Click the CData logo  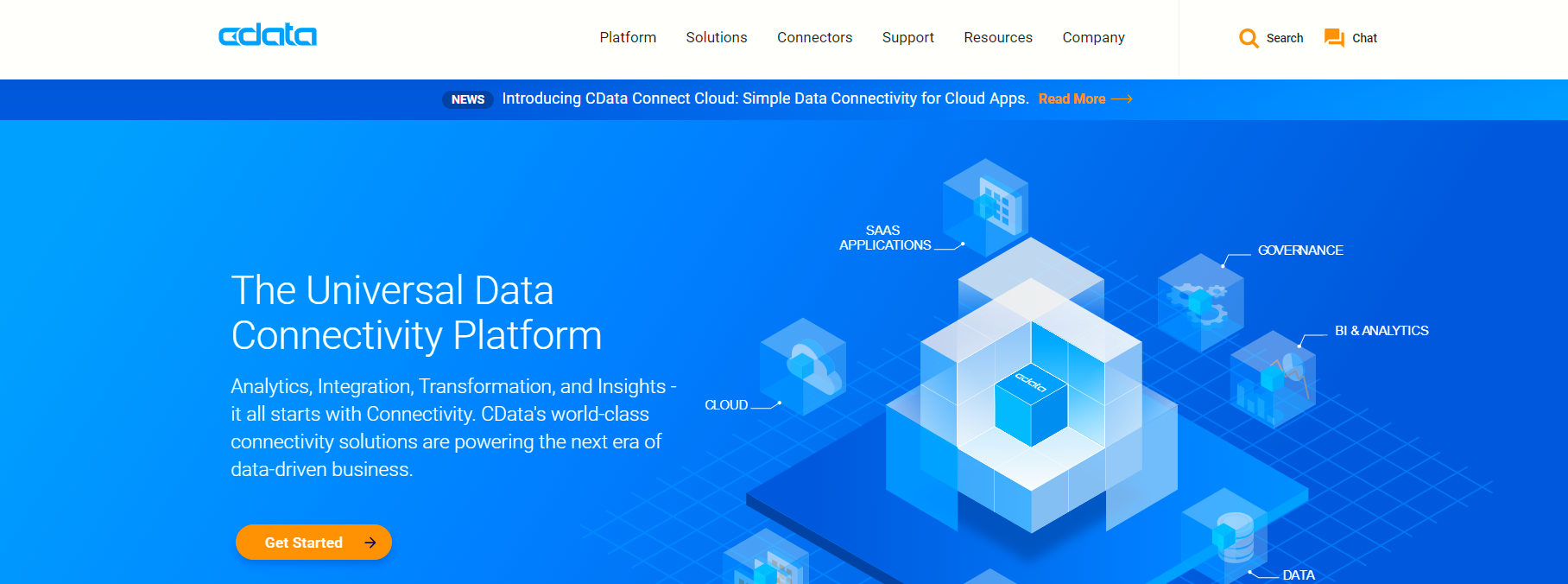[x=268, y=35]
